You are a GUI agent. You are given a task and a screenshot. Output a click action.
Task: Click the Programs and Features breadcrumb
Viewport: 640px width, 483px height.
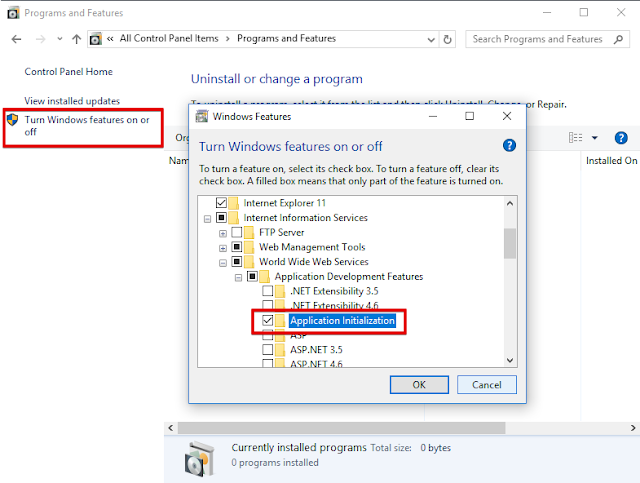(x=287, y=38)
